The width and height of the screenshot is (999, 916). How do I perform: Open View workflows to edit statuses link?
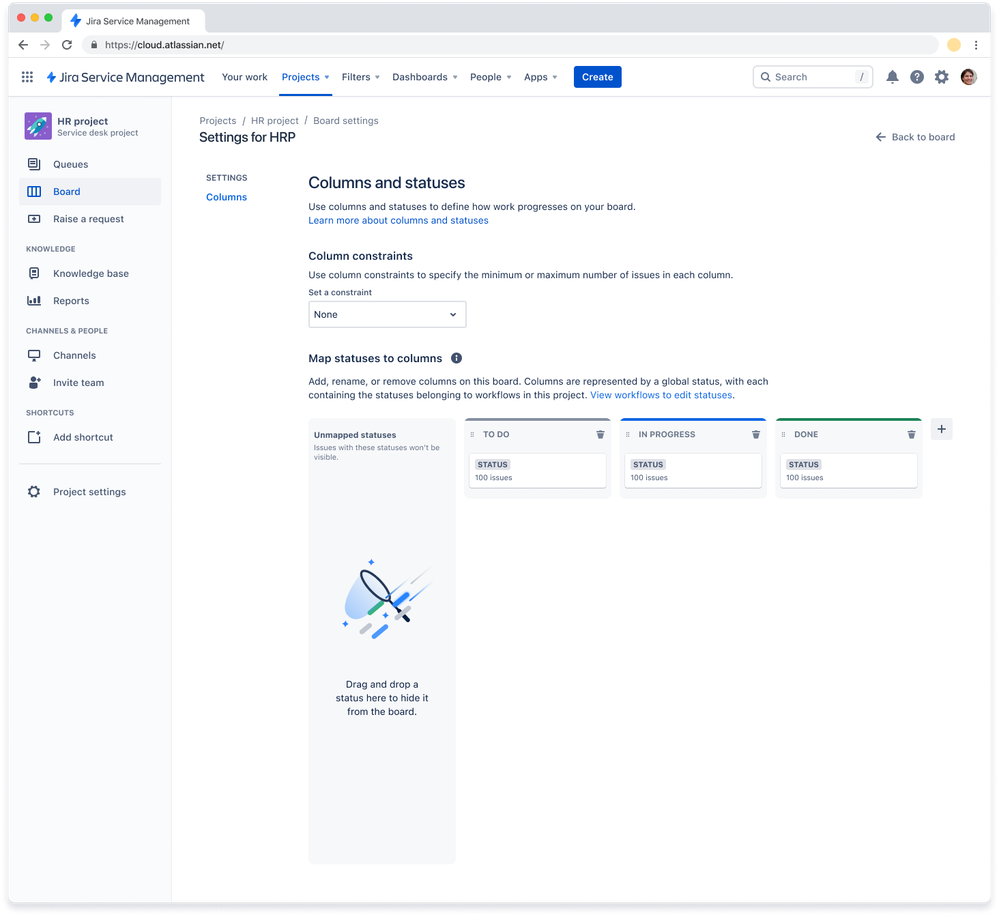pyautogui.click(x=661, y=395)
